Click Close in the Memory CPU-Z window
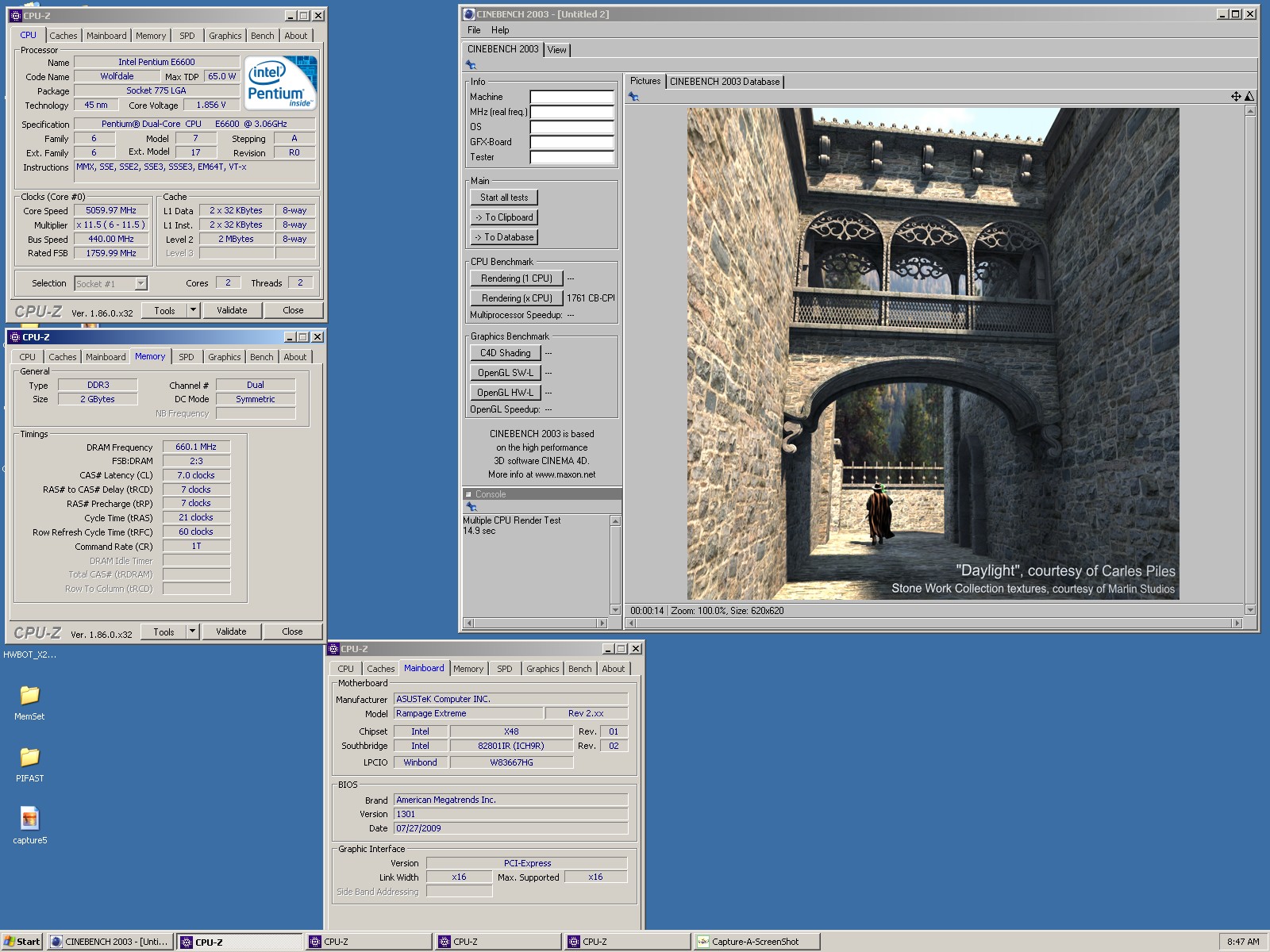The width and height of the screenshot is (1270, 952). point(292,631)
